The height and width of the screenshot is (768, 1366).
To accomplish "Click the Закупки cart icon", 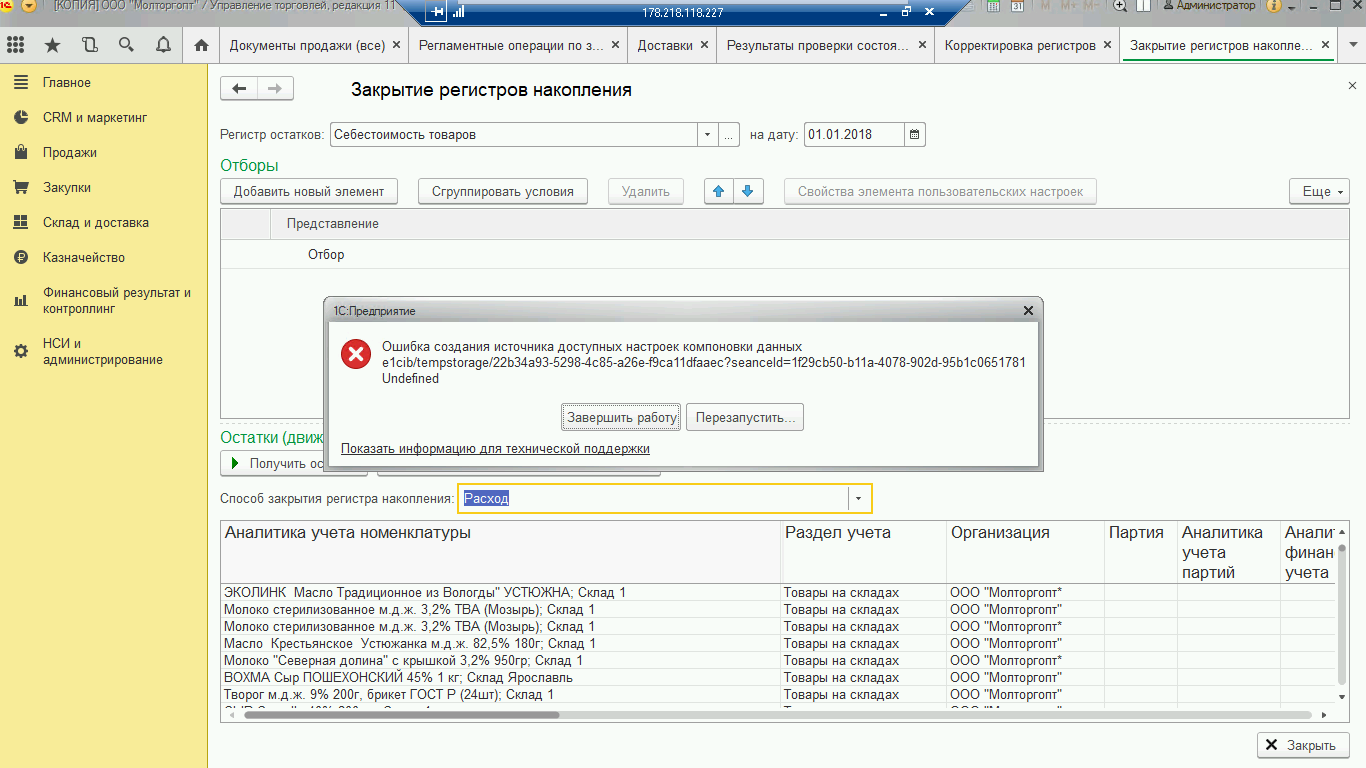I will pyautogui.click(x=21, y=188).
